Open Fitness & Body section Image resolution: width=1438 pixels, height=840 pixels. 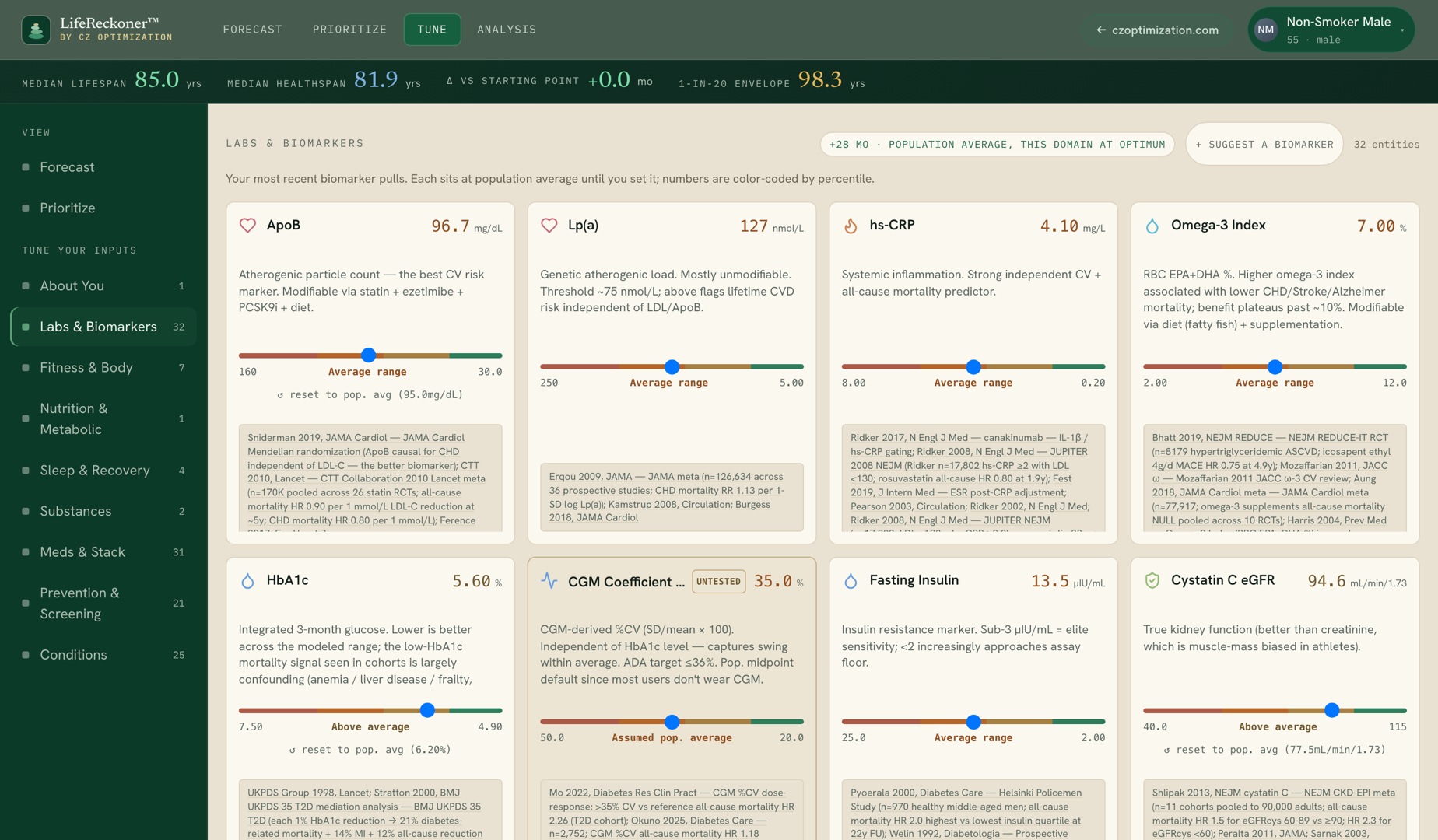click(x=103, y=367)
